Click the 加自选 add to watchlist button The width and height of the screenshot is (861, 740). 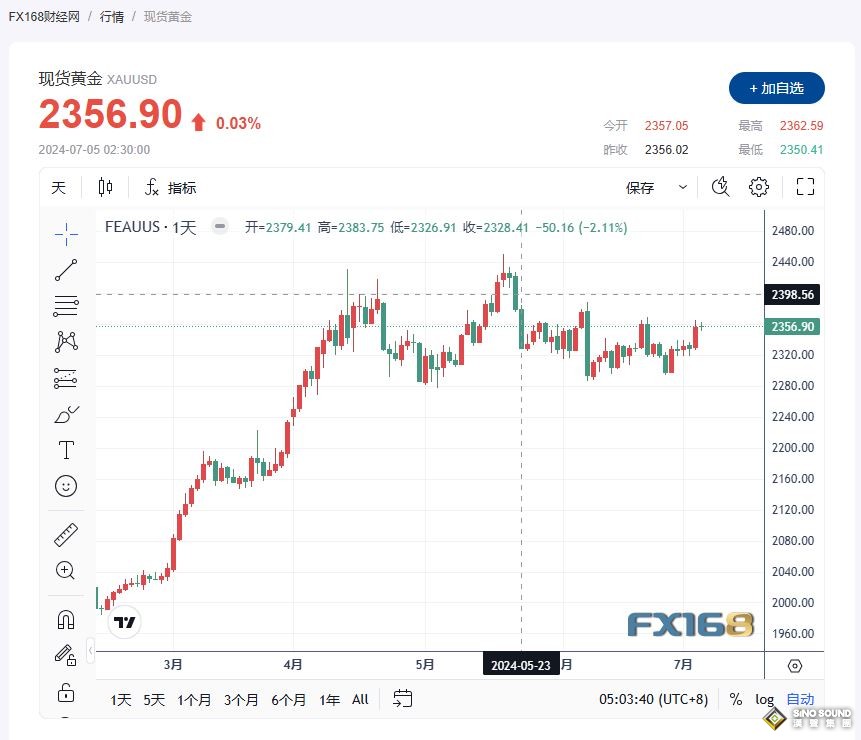pos(776,88)
